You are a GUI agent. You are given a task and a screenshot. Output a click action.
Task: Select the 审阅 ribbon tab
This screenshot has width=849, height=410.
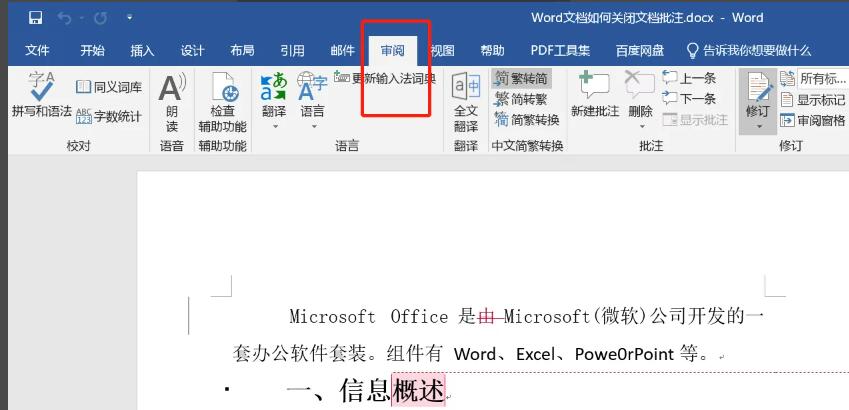tap(393, 51)
